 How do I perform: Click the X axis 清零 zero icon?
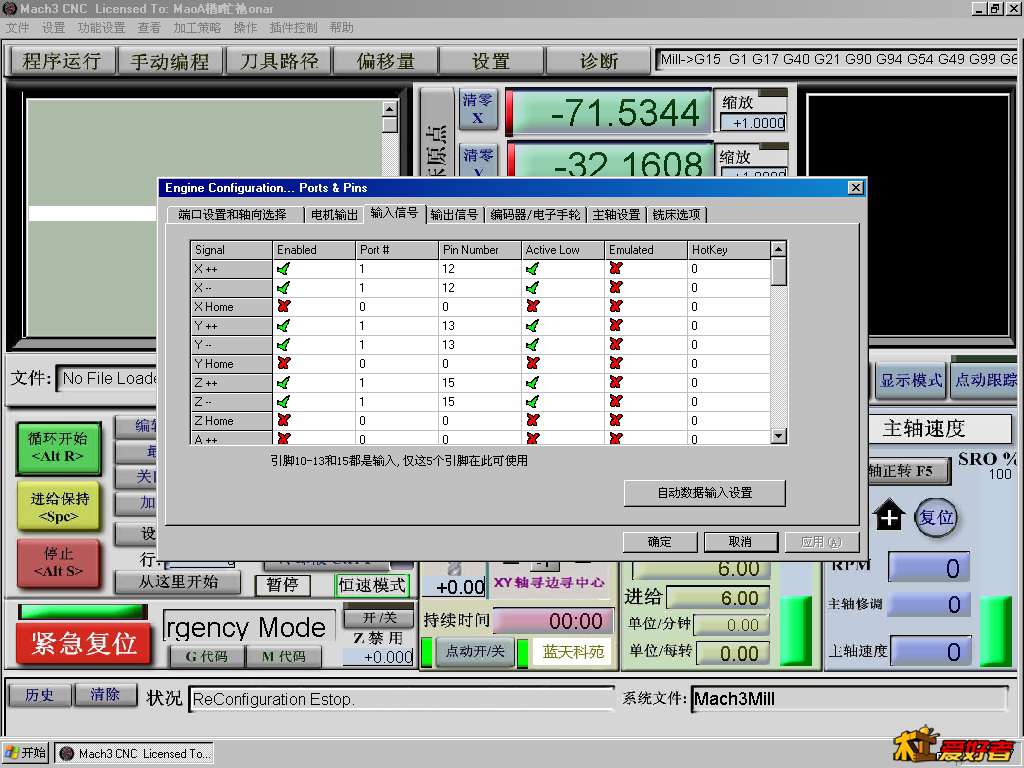[477, 109]
